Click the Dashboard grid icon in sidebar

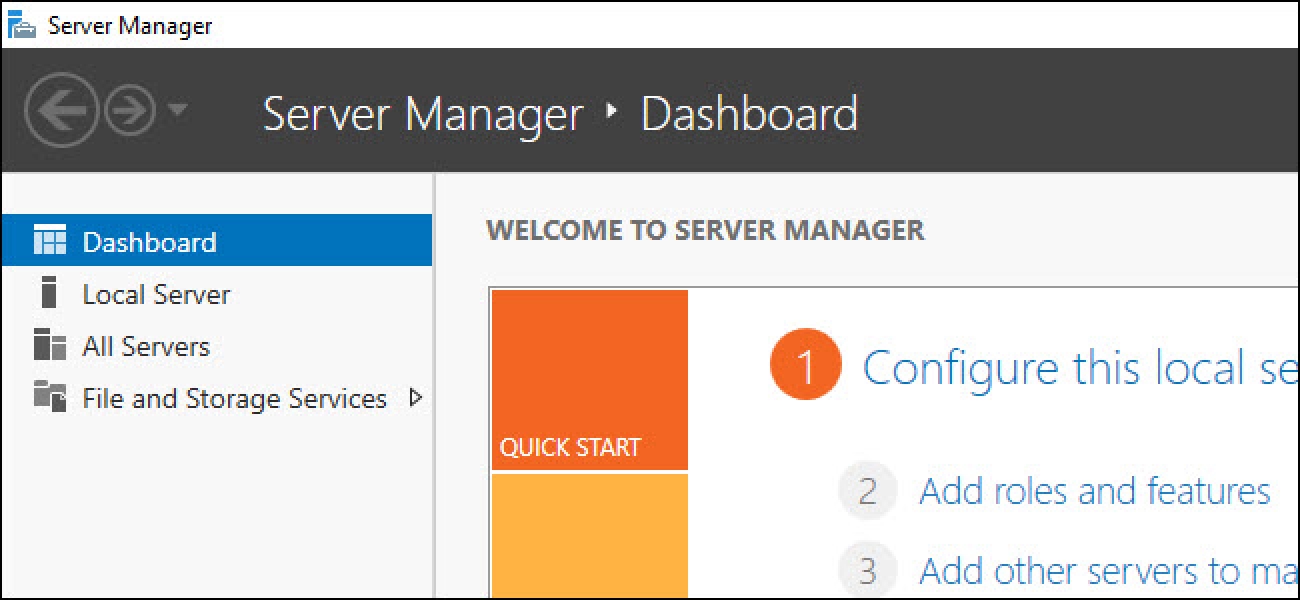(x=50, y=241)
